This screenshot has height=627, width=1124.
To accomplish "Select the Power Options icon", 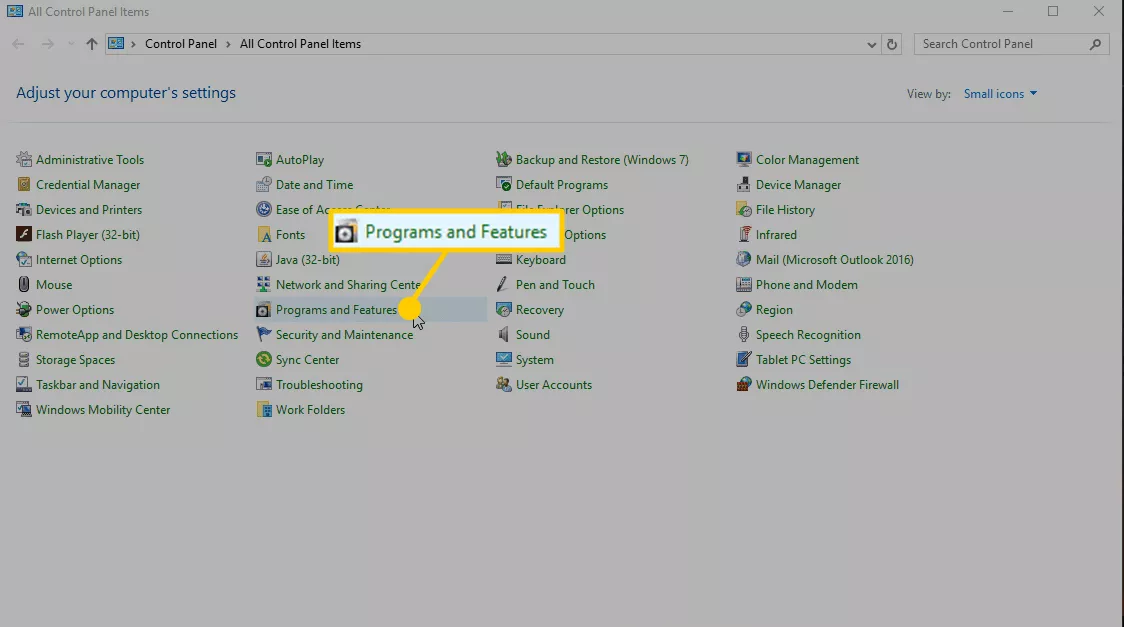I will 24,310.
